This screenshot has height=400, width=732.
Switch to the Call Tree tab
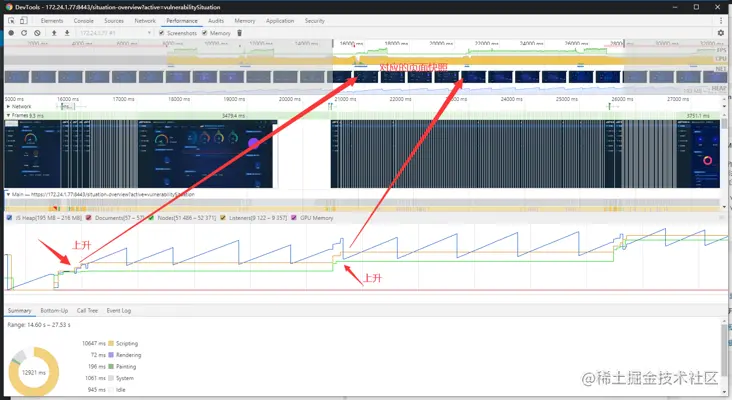[87, 310]
